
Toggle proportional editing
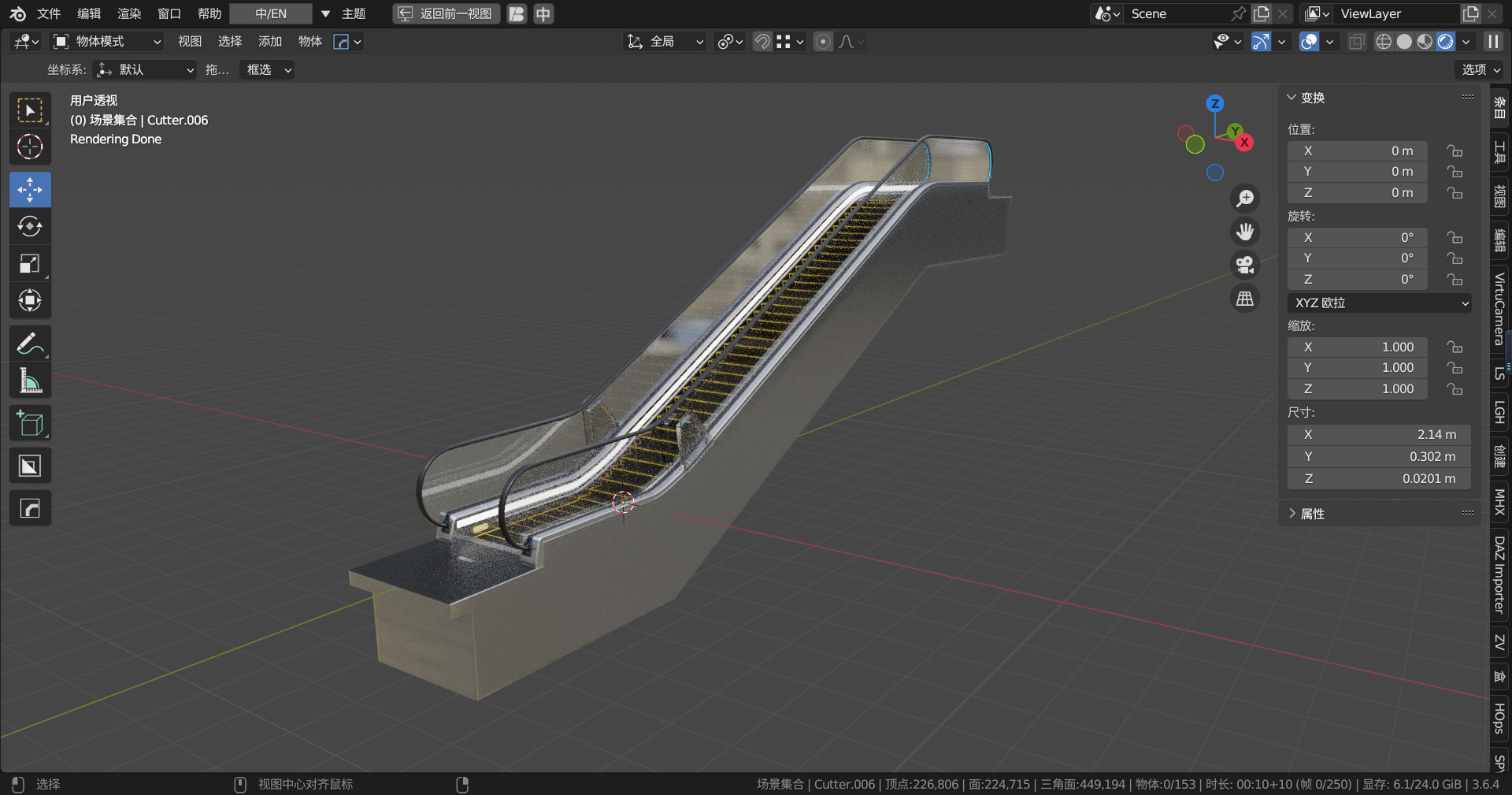823,42
